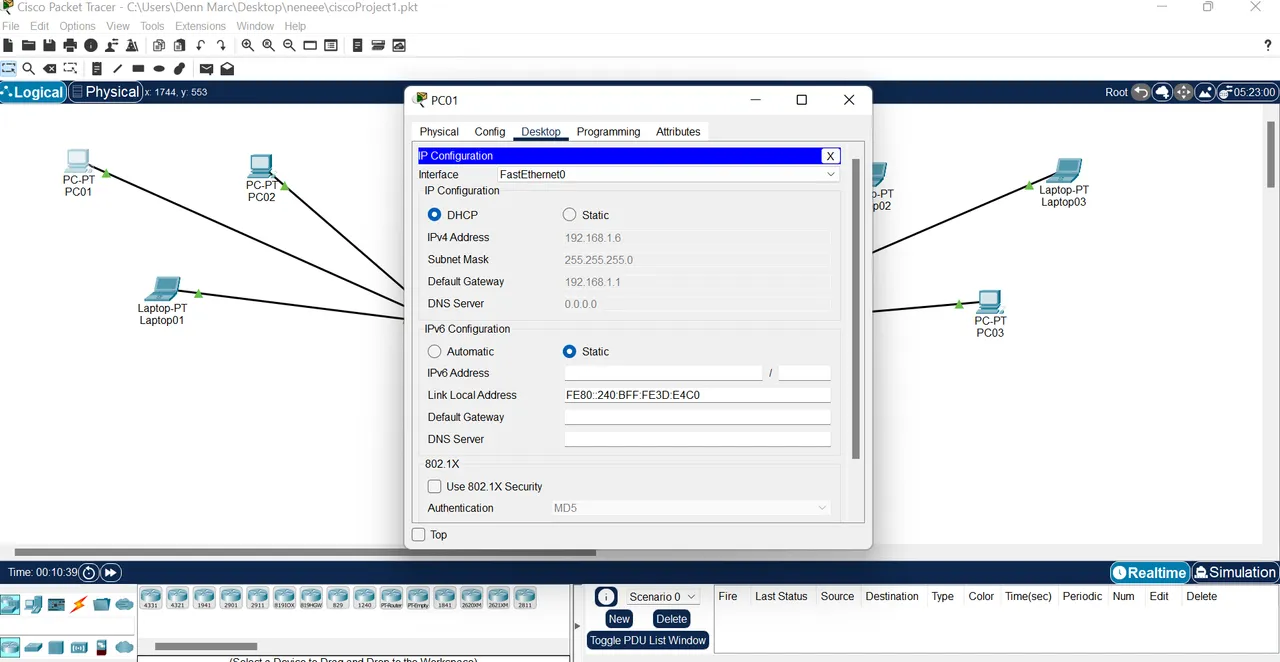The width and height of the screenshot is (1280, 662).
Task: Click the Print icon in toolbar
Action: pos(70,45)
